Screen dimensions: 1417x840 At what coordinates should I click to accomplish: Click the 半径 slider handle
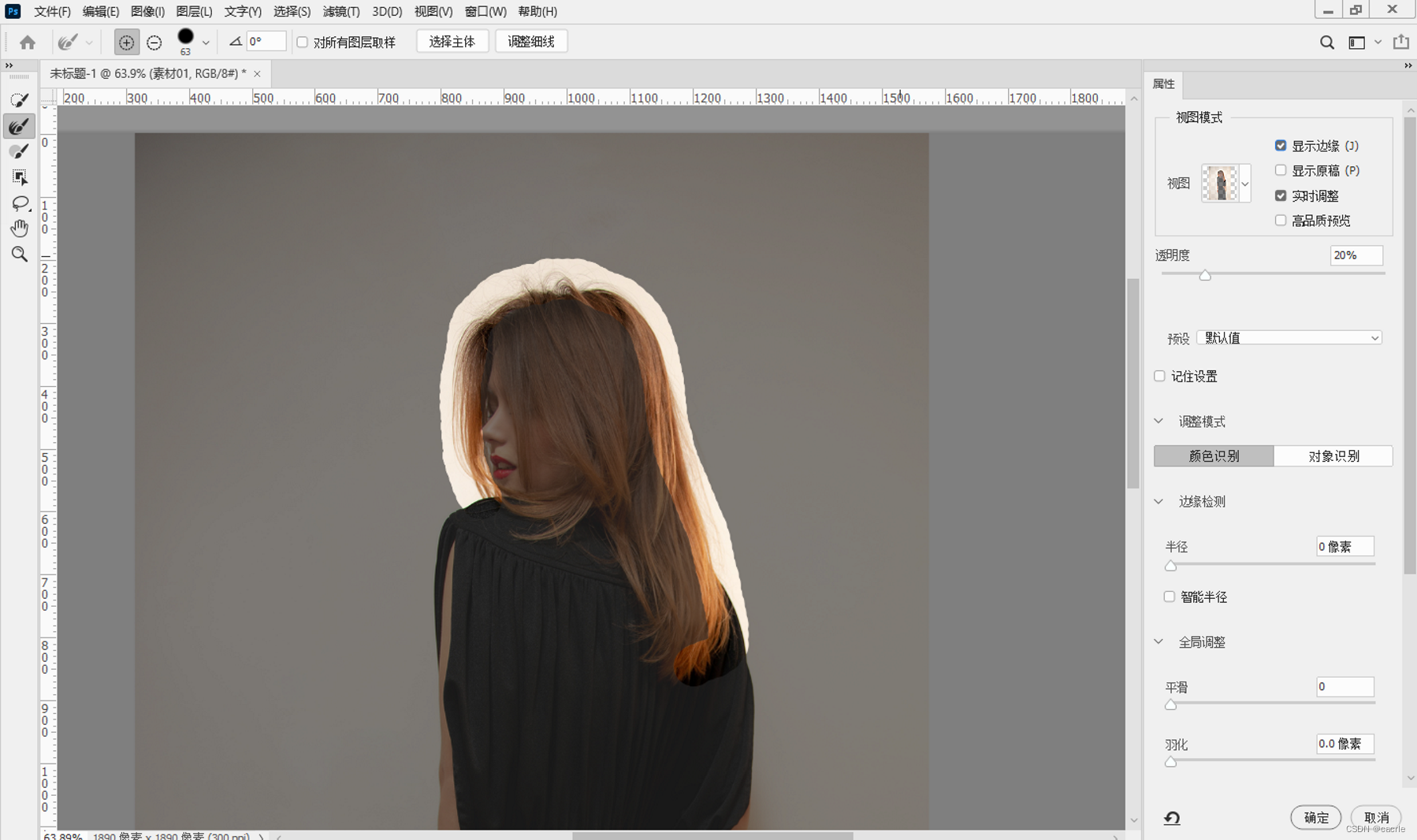1170,566
